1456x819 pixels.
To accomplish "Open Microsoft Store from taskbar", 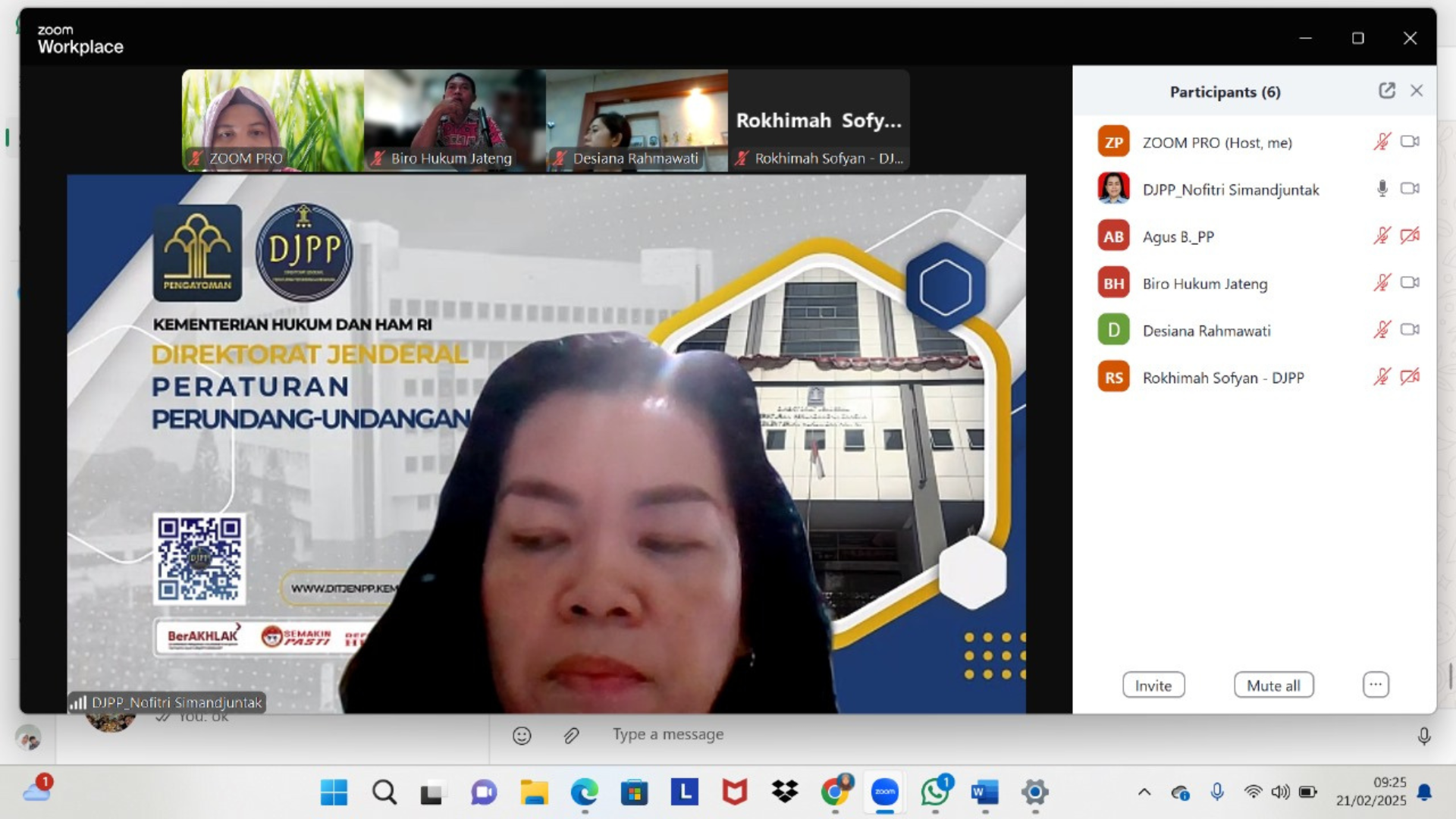I will tap(635, 792).
